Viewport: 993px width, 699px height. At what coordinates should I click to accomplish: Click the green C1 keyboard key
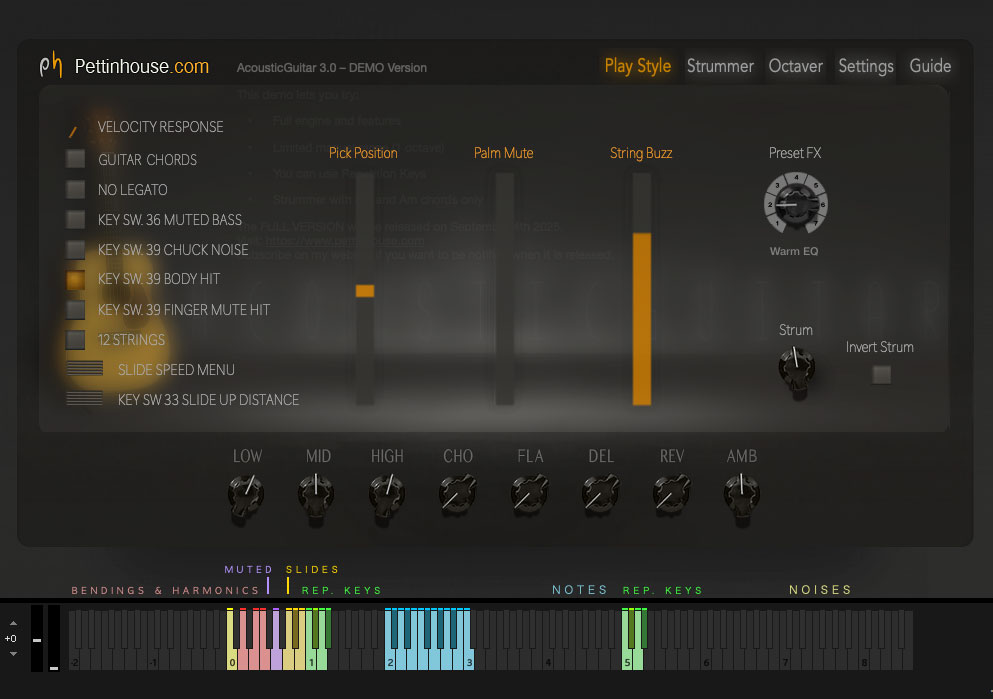pyautogui.click(x=311, y=660)
